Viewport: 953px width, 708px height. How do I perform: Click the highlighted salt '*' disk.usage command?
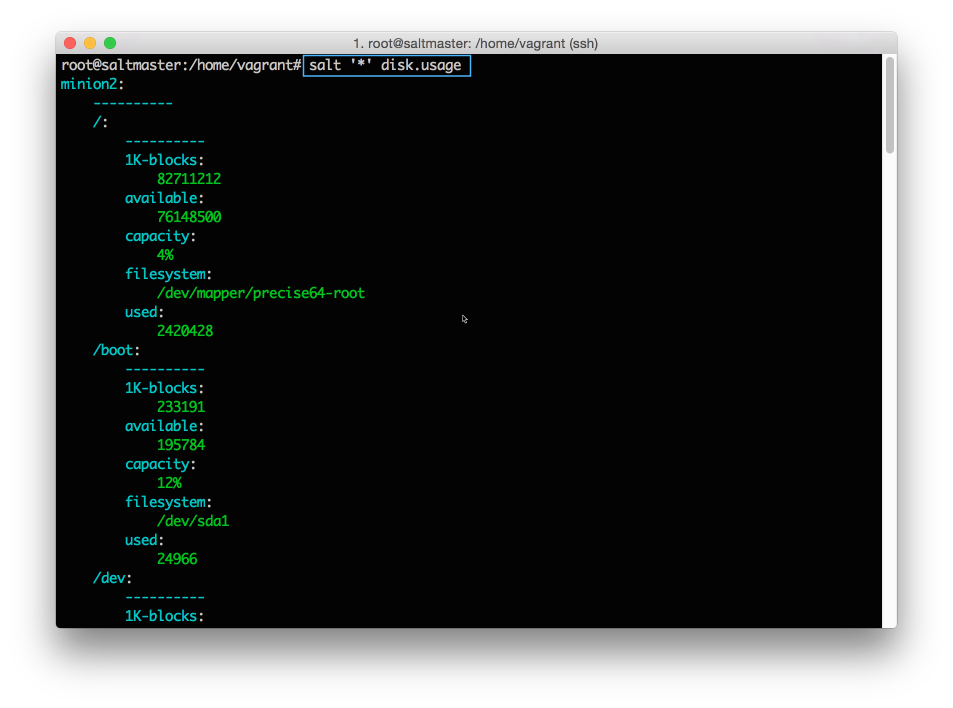[386, 65]
